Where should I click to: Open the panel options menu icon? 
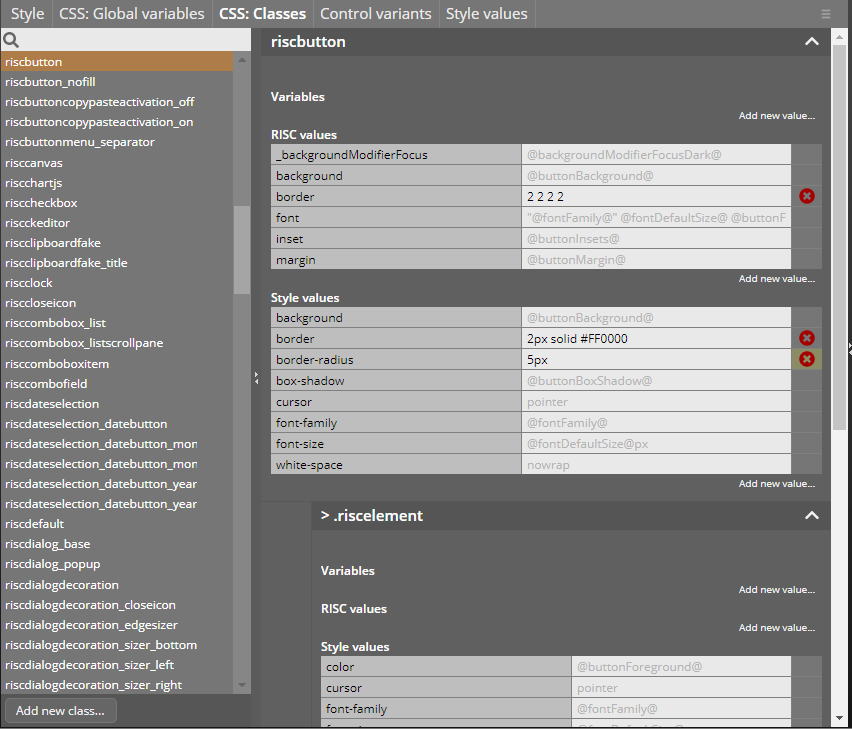(825, 14)
